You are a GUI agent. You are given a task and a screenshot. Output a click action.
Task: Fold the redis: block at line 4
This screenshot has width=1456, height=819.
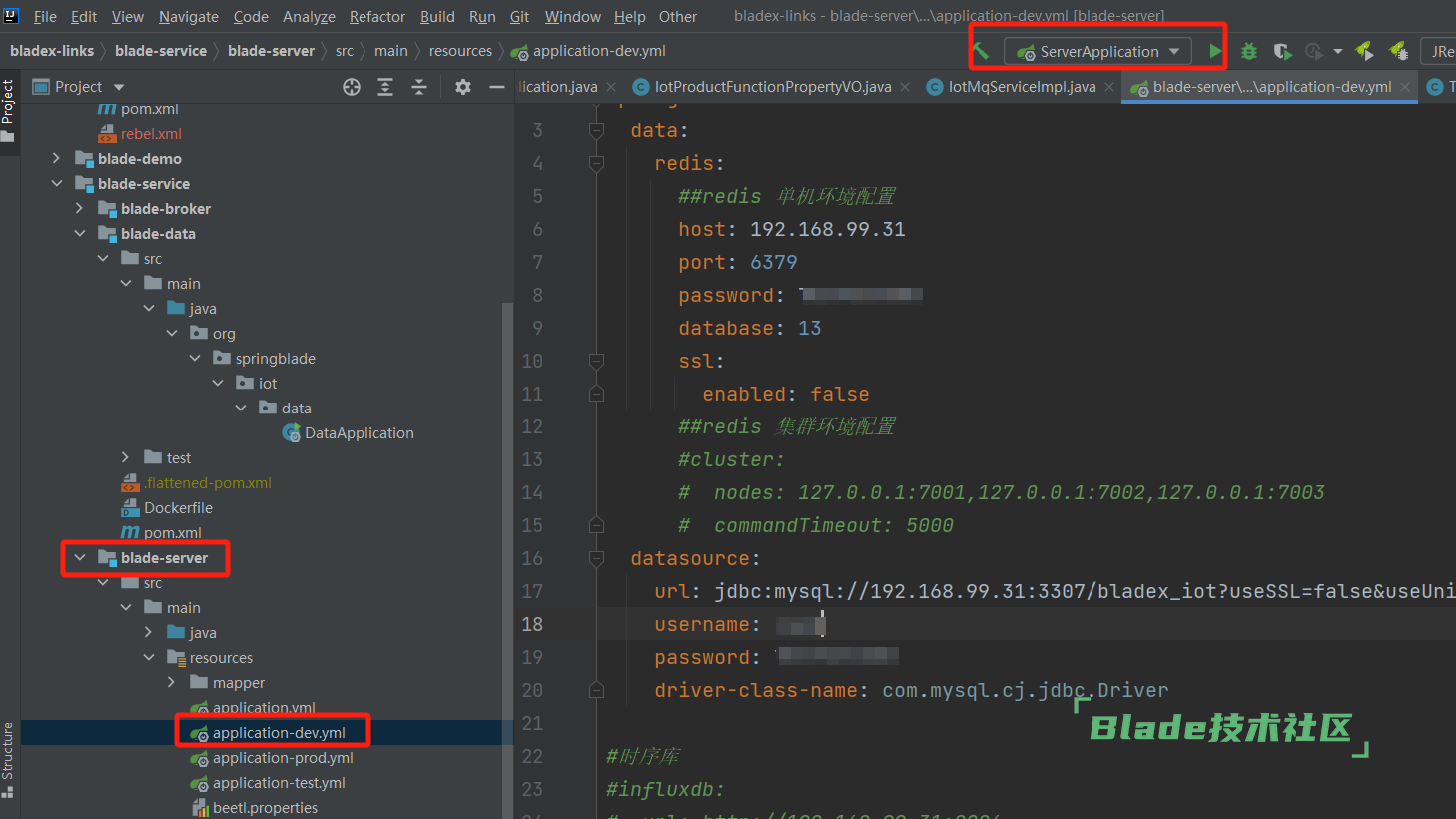tap(596, 163)
